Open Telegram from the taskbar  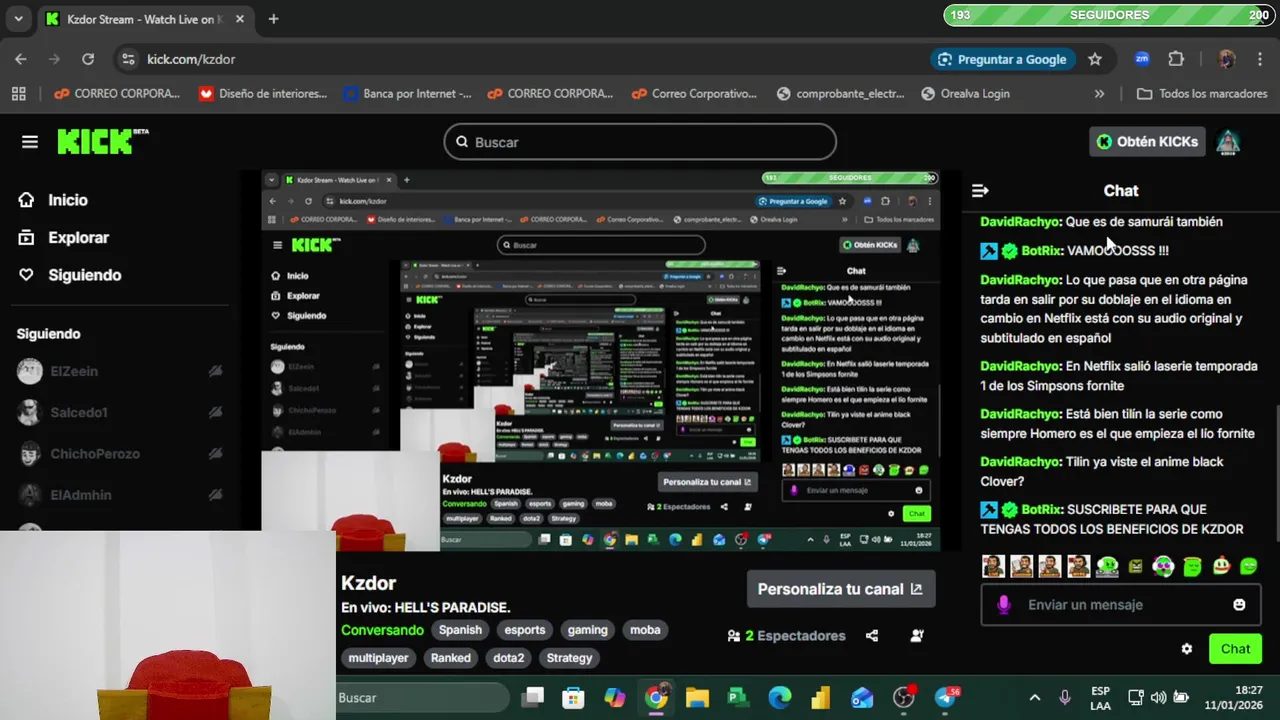946,698
